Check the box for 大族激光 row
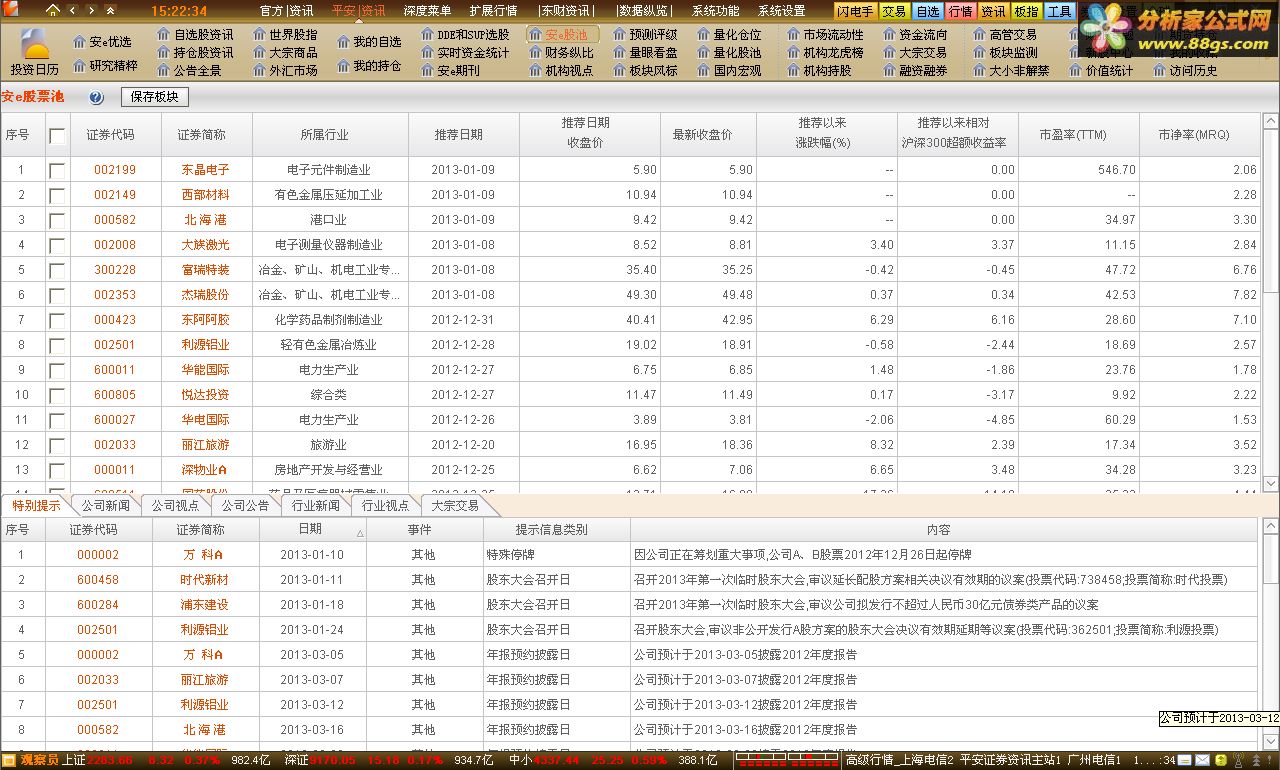Screen dimensions: 1280x770 (58, 245)
